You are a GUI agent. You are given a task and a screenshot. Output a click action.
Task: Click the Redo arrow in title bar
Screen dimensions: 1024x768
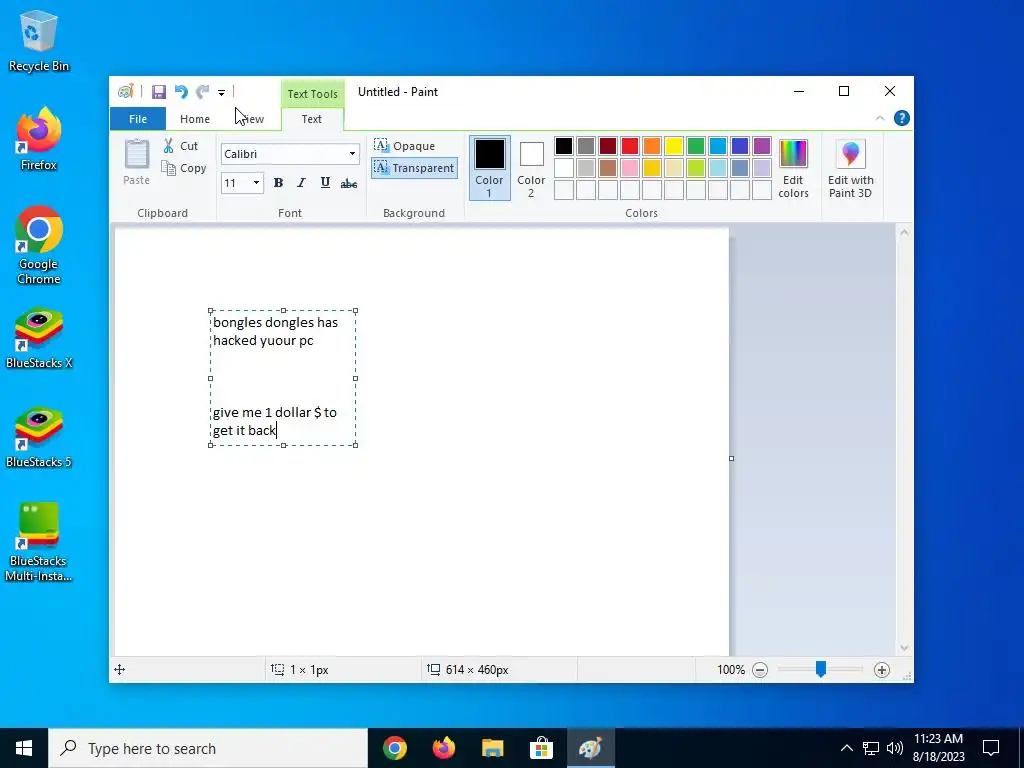coord(202,92)
